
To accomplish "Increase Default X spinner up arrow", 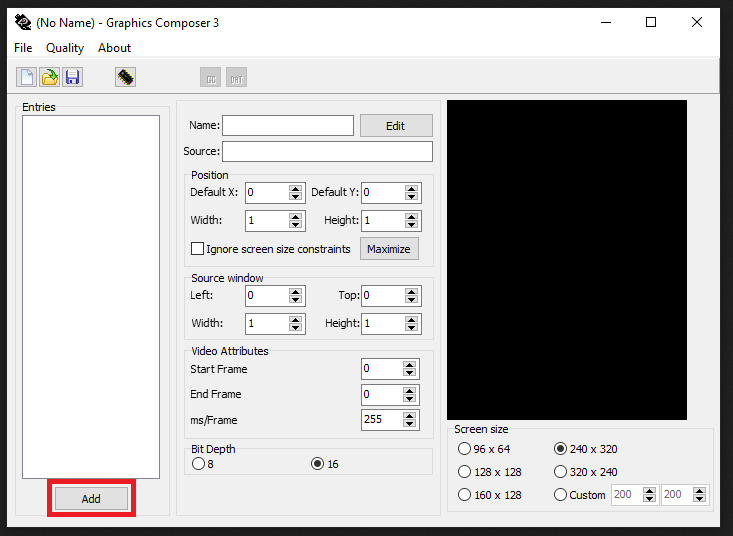I will click(x=295, y=188).
